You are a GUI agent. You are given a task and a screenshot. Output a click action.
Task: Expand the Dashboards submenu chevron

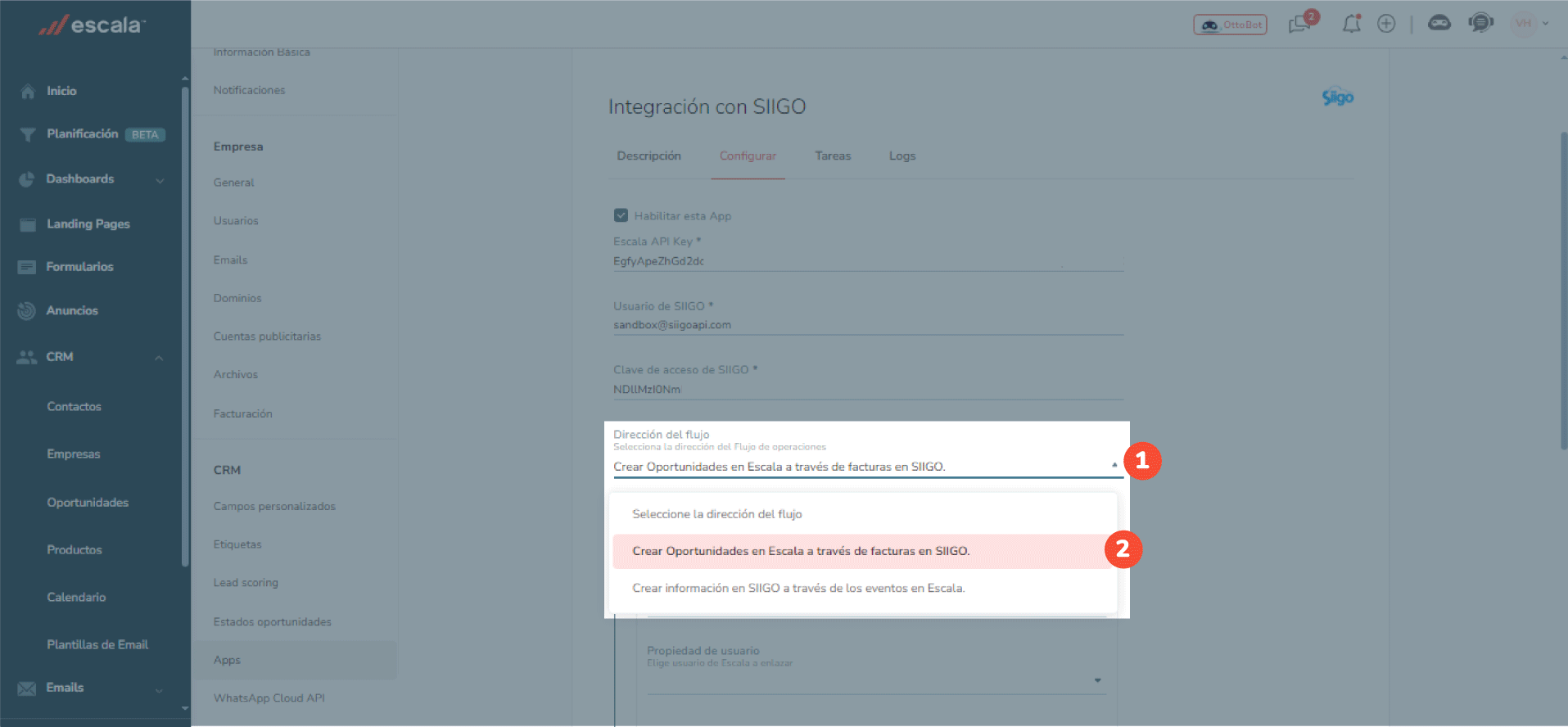coord(160,180)
